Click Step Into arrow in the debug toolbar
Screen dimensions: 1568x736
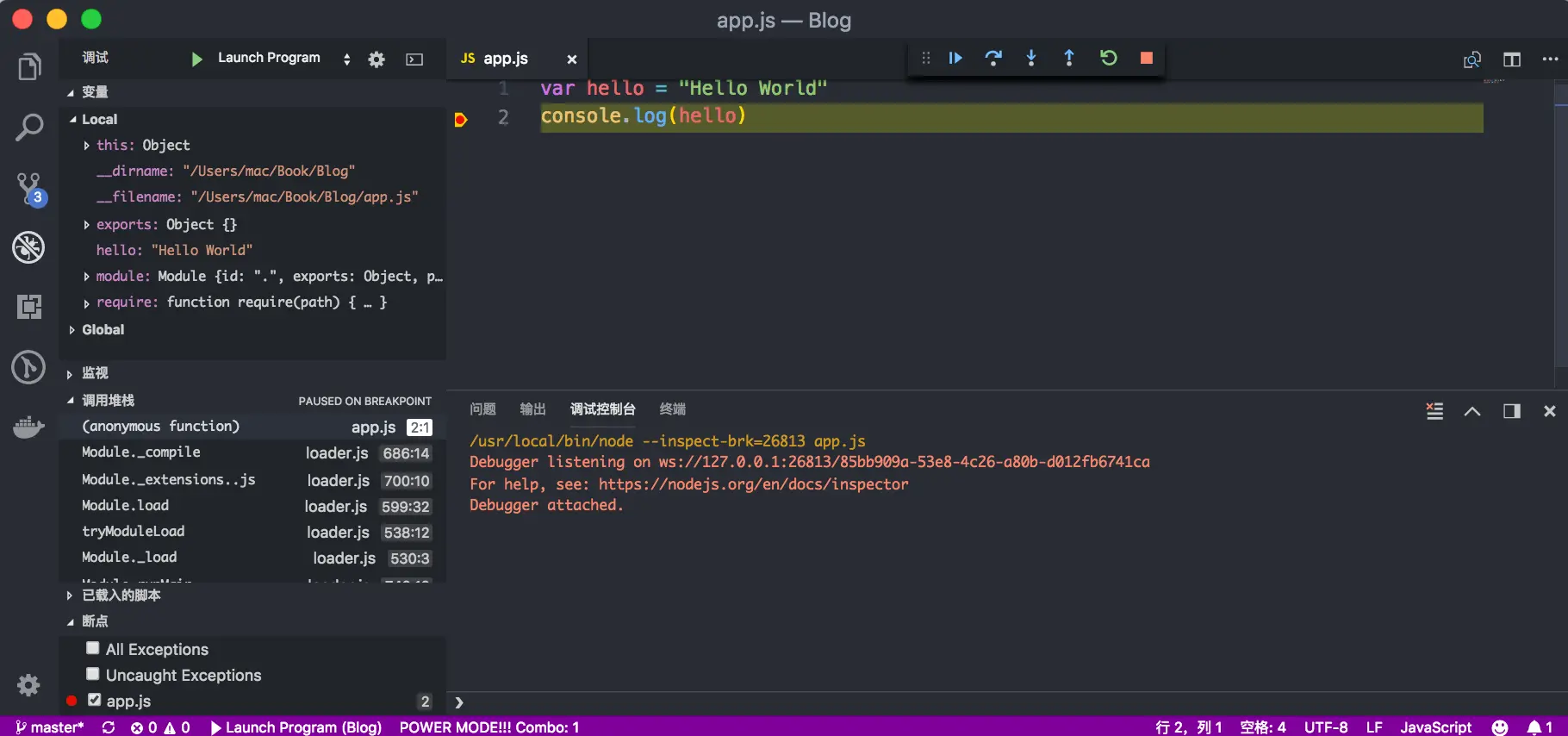[x=1031, y=58]
